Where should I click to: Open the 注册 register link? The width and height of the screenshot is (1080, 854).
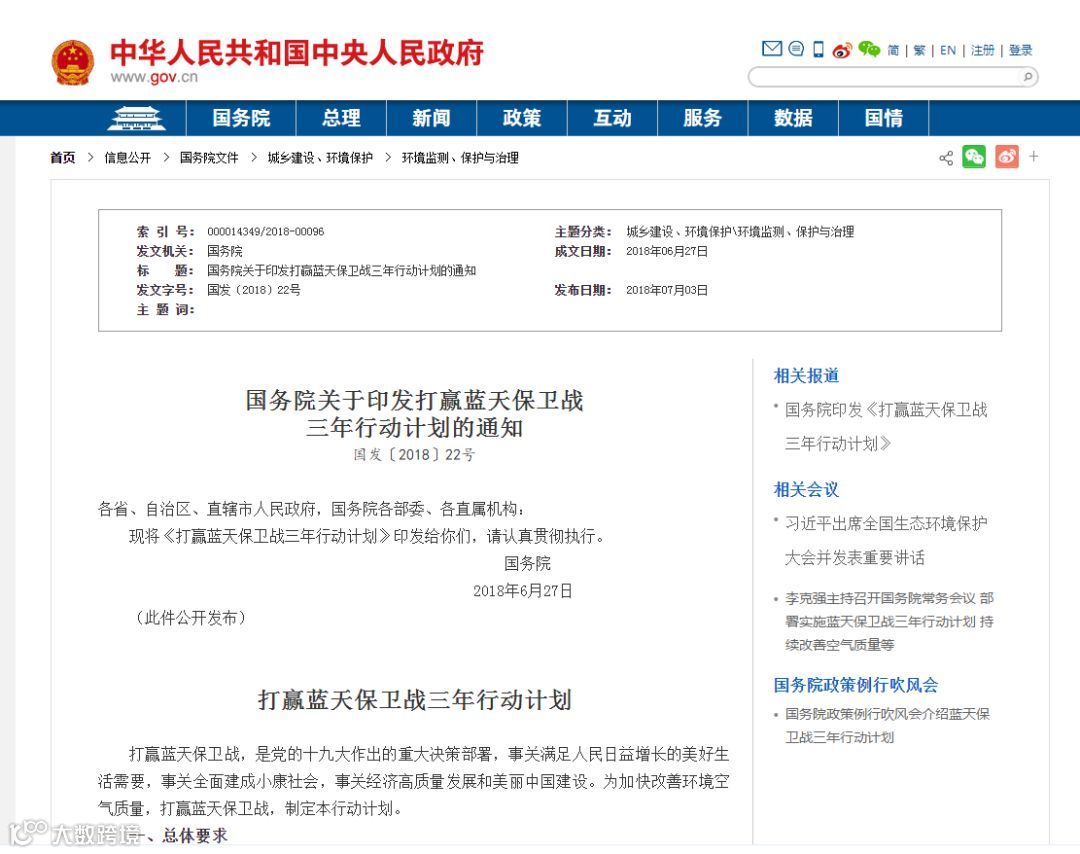982,50
